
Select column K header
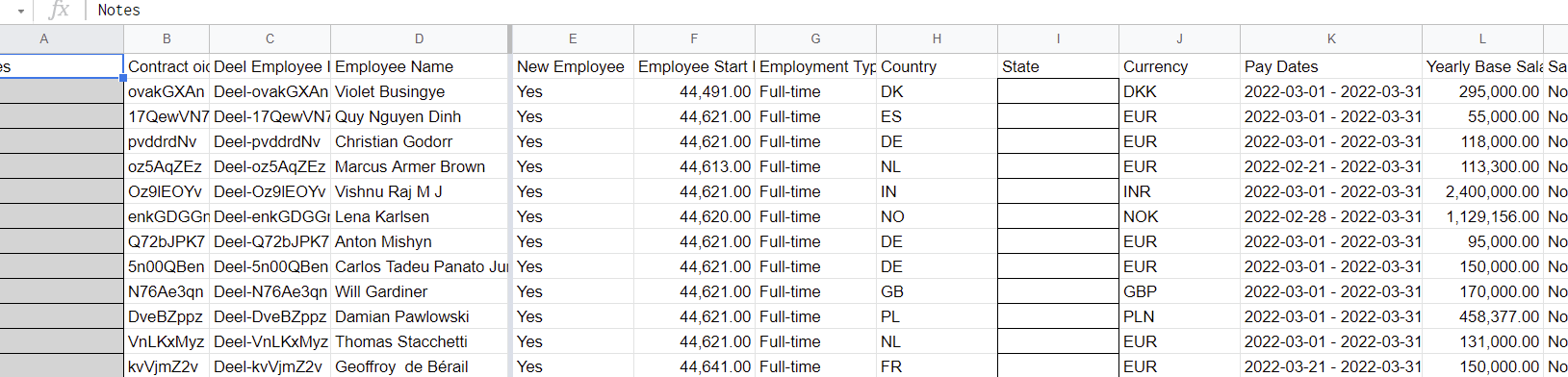[x=1331, y=39]
